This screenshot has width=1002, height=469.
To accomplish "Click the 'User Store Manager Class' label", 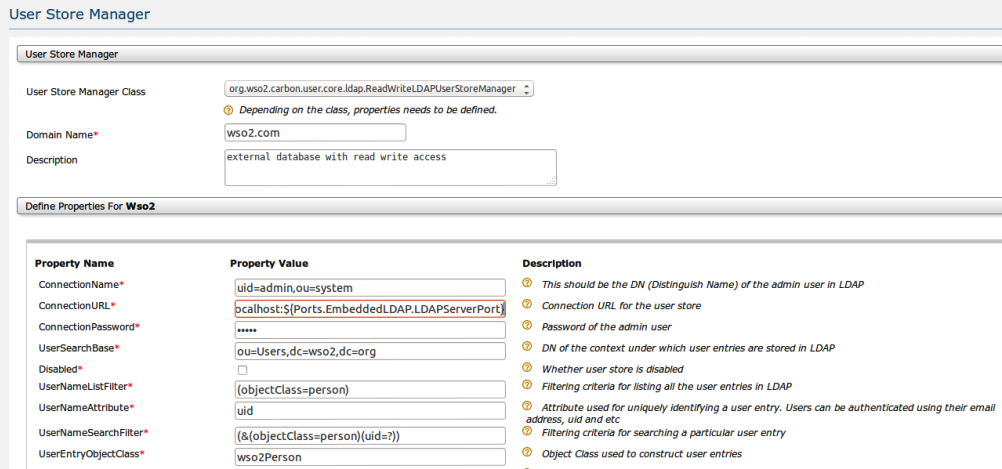I will pyautogui.click(x=86, y=91).
